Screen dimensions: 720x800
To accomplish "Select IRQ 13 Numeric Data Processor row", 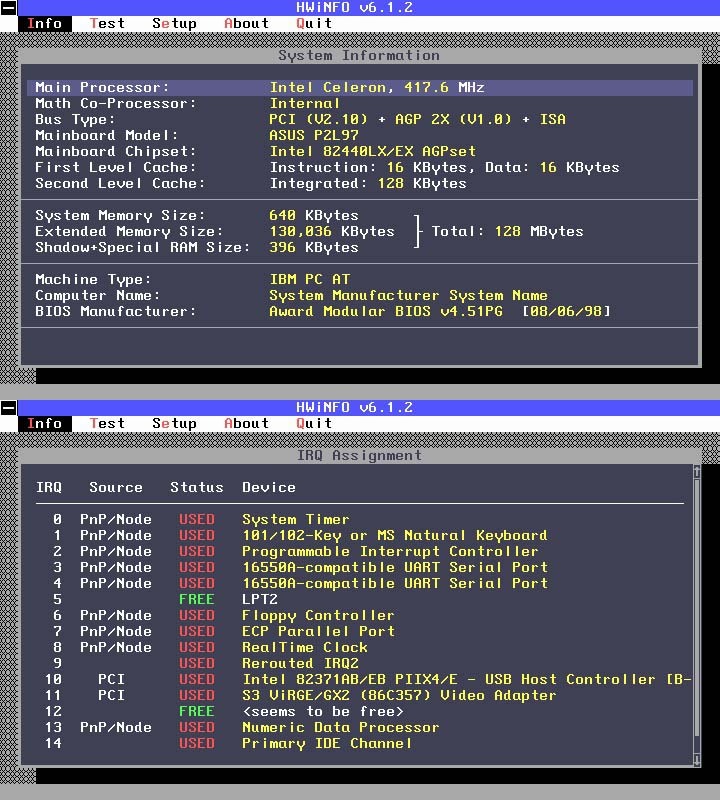I will point(360,728).
